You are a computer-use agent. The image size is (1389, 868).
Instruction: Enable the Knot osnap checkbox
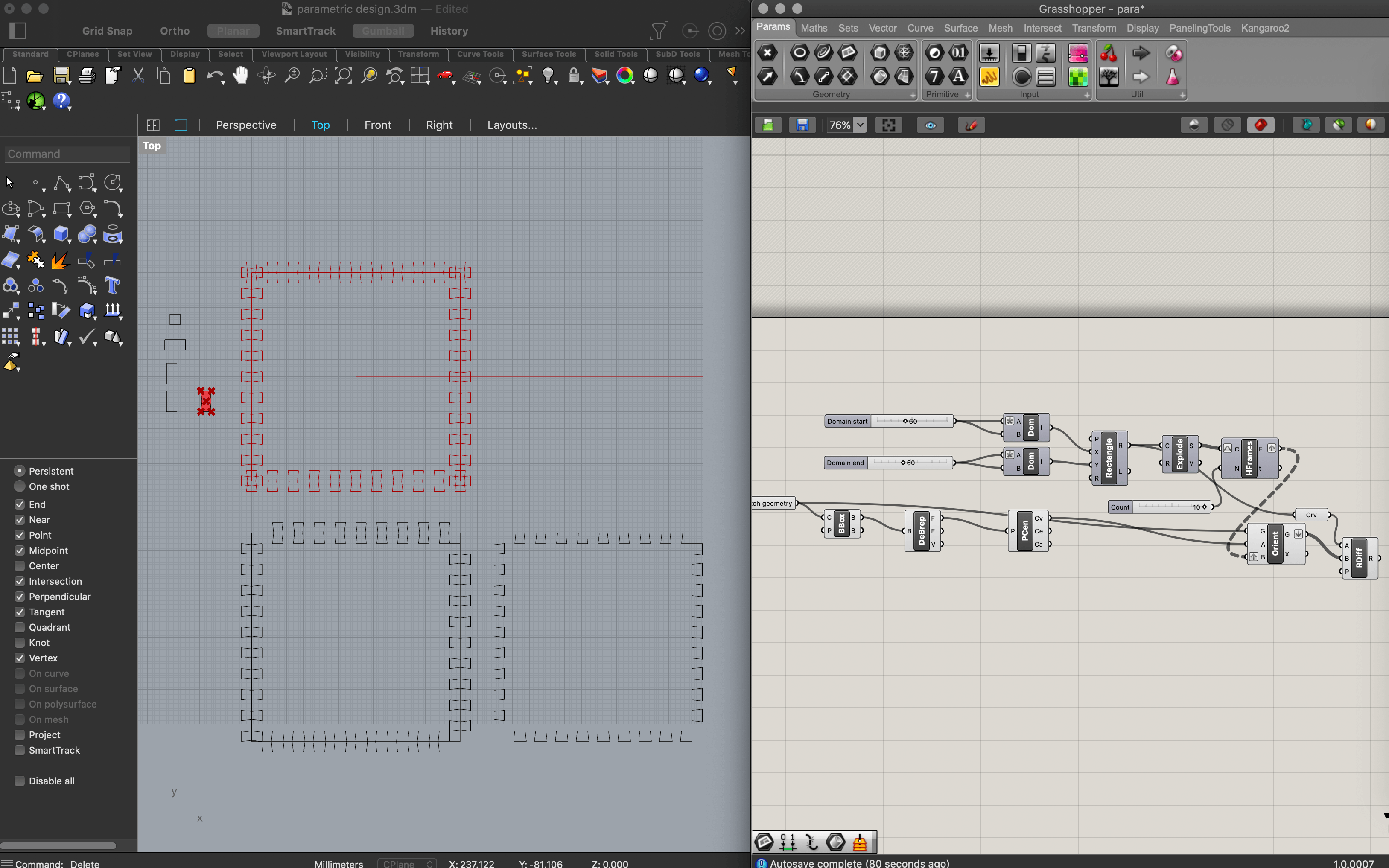click(x=20, y=642)
